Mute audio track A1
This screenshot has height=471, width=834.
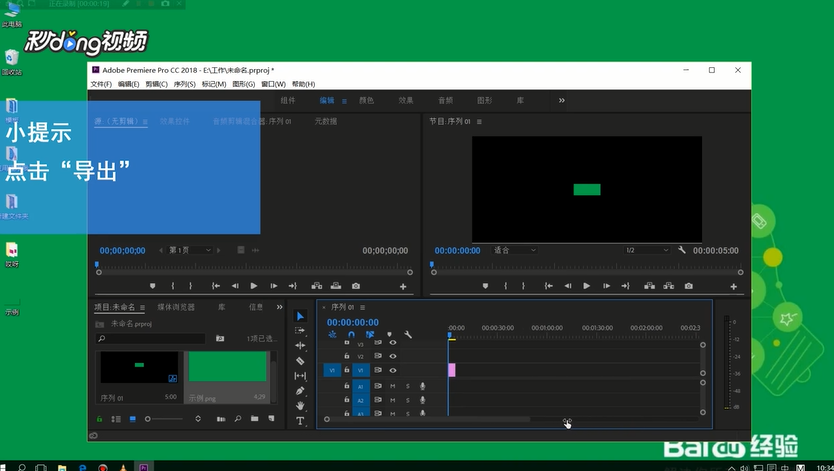(393, 386)
